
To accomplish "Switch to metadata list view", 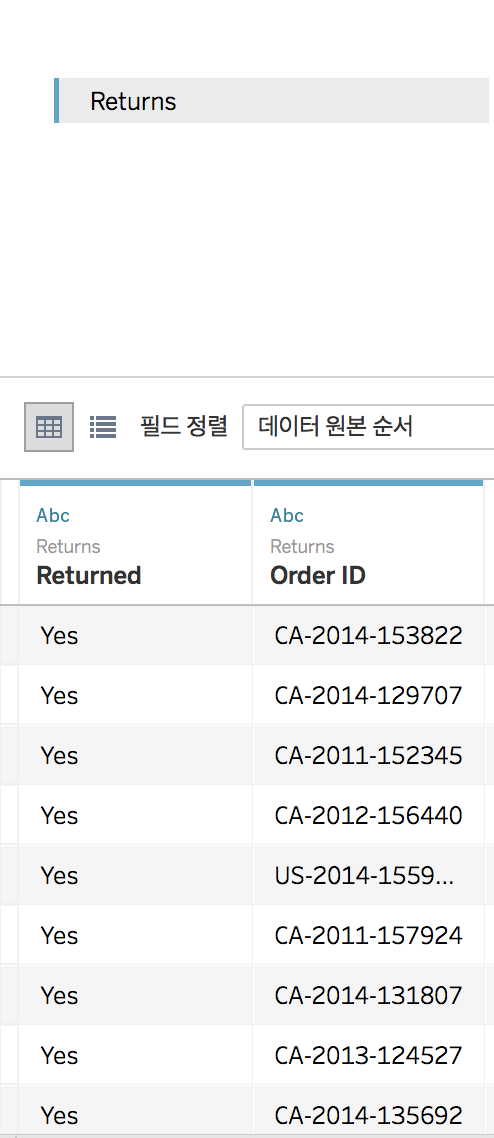I will (103, 427).
